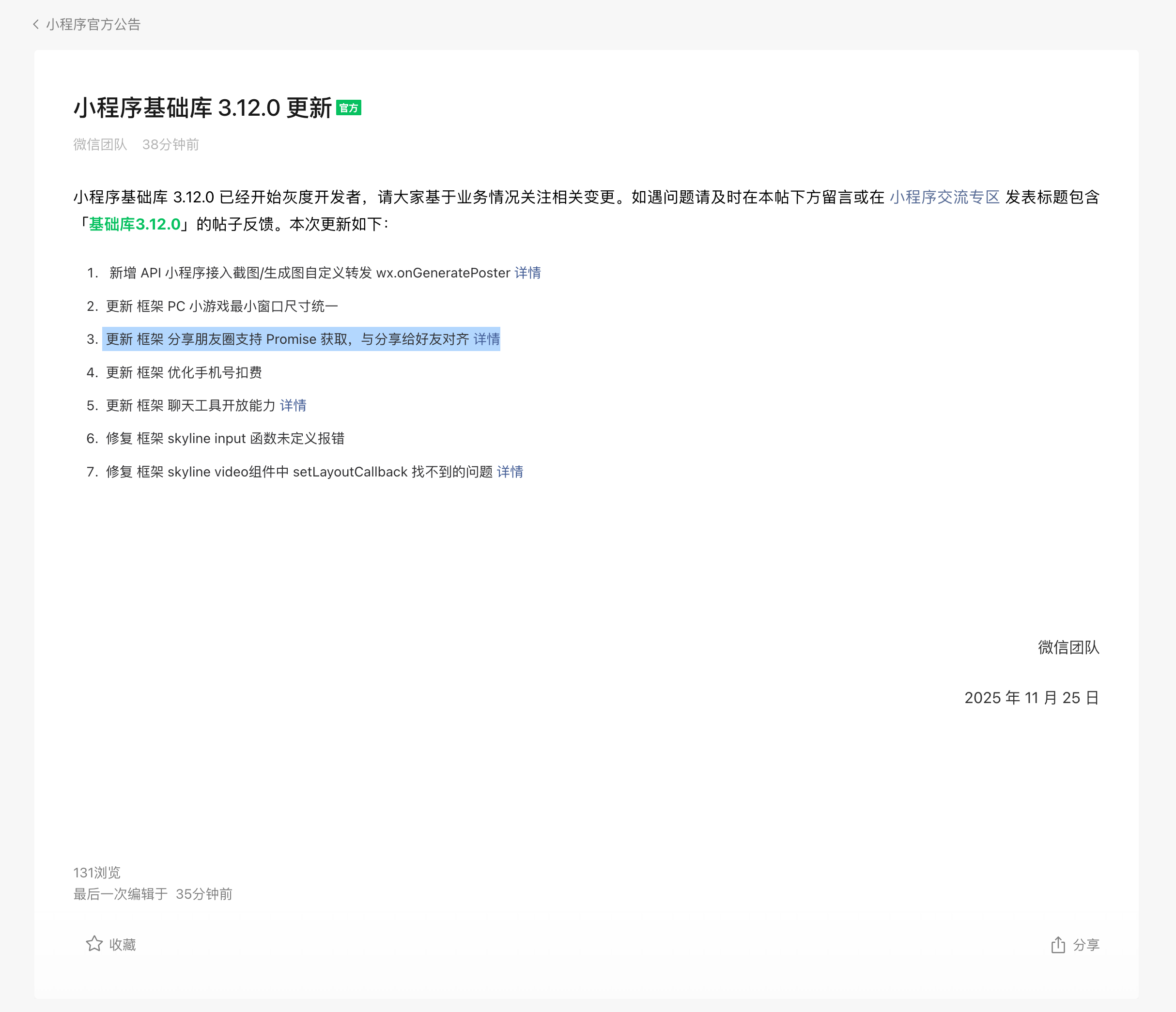Open the 小程序交流专区 link
1176x1012 pixels.
[x=944, y=197]
